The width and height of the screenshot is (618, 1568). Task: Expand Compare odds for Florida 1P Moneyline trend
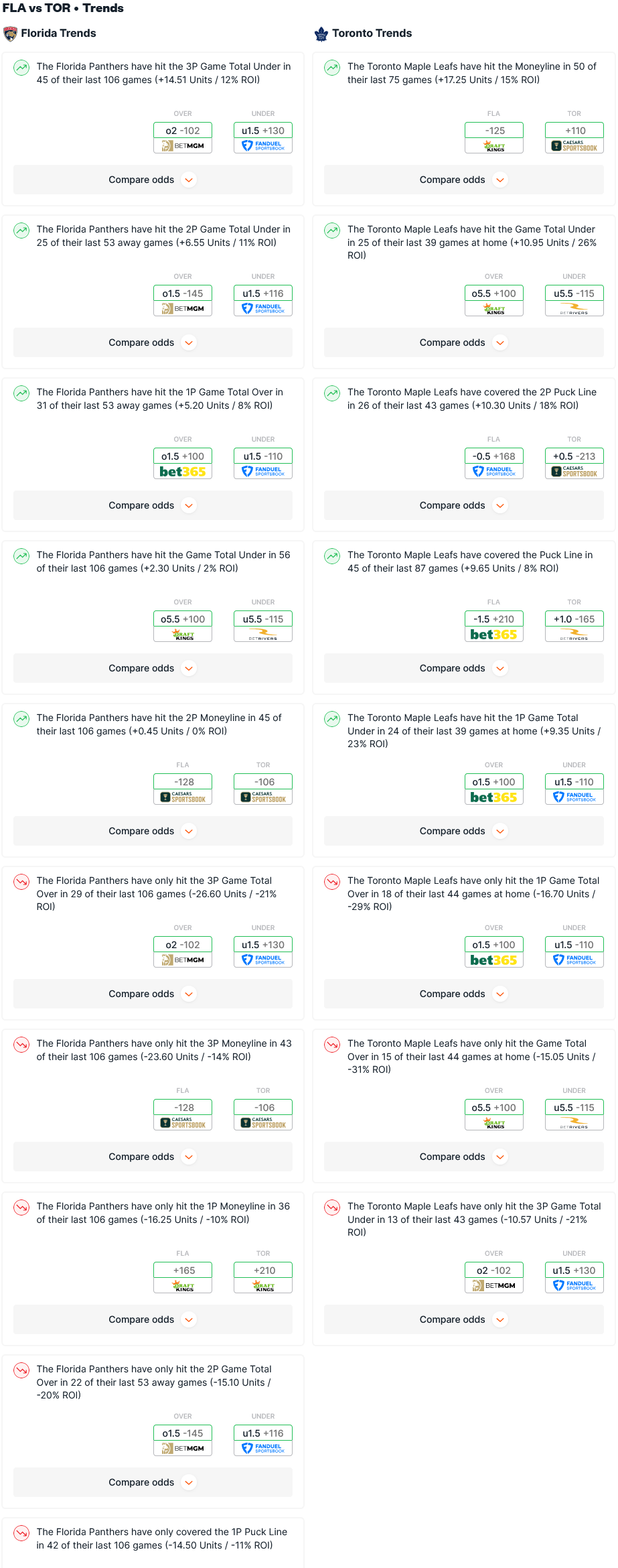click(153, 1319)
